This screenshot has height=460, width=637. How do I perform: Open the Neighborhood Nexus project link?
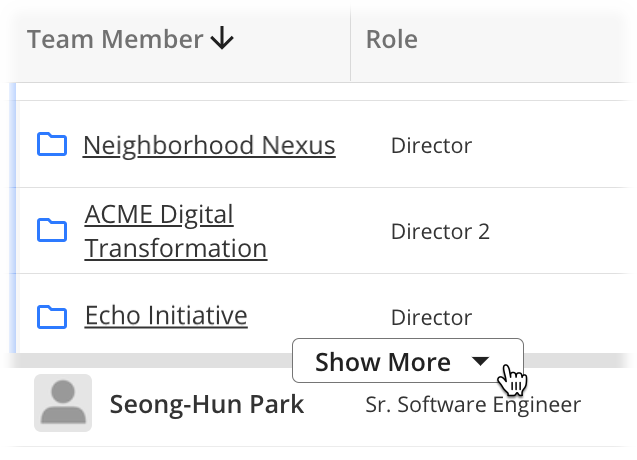pos(209,145)
